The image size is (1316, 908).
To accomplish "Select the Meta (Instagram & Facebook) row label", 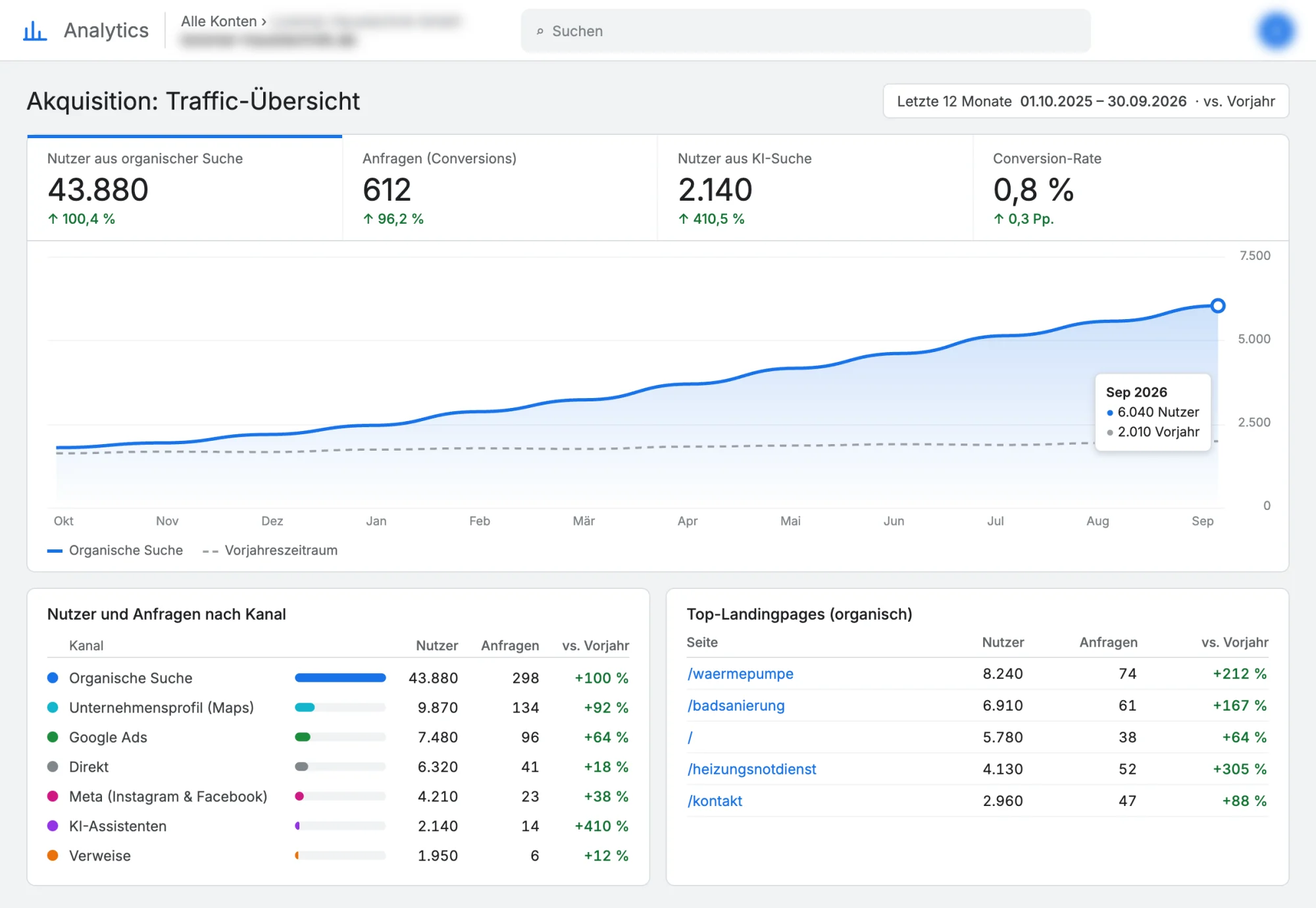I will 168,796.
